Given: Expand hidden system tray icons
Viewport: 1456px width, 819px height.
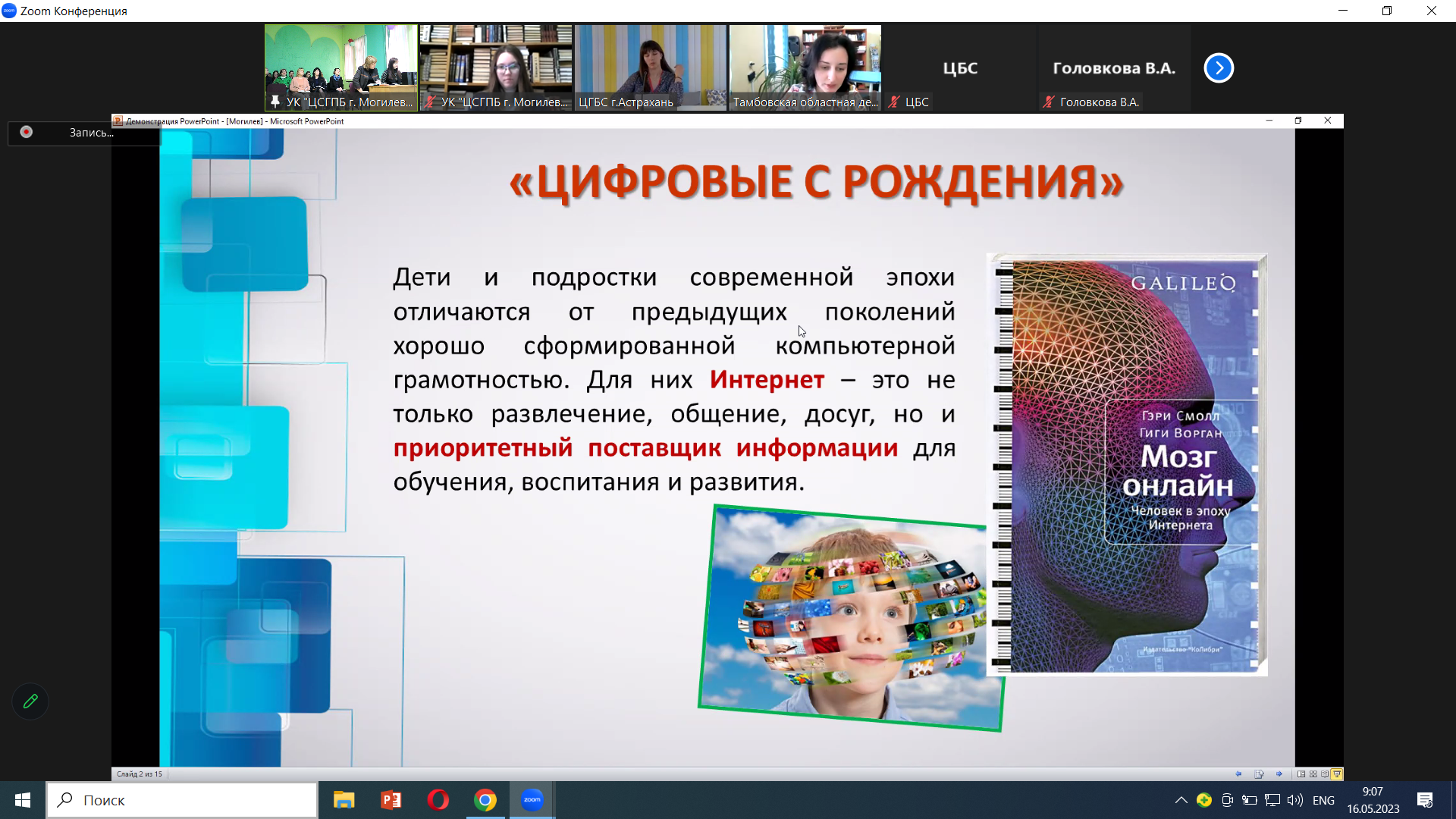Looking at the screenshot, I should point(1181,800).
